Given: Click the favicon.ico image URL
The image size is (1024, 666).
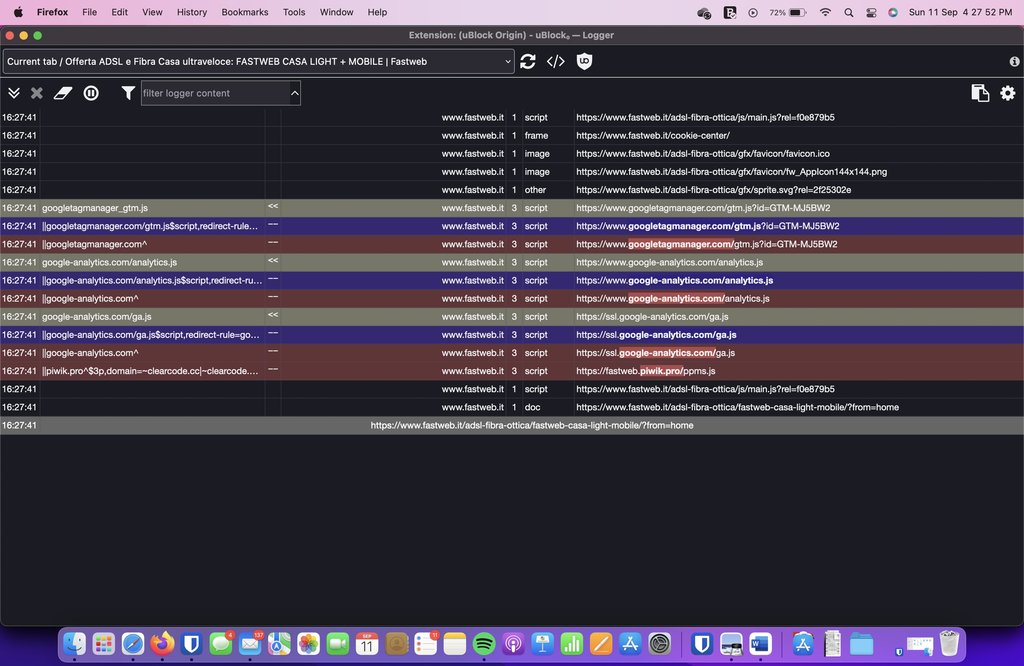Looking at the screenshot, I should click(x=703, y=154).
